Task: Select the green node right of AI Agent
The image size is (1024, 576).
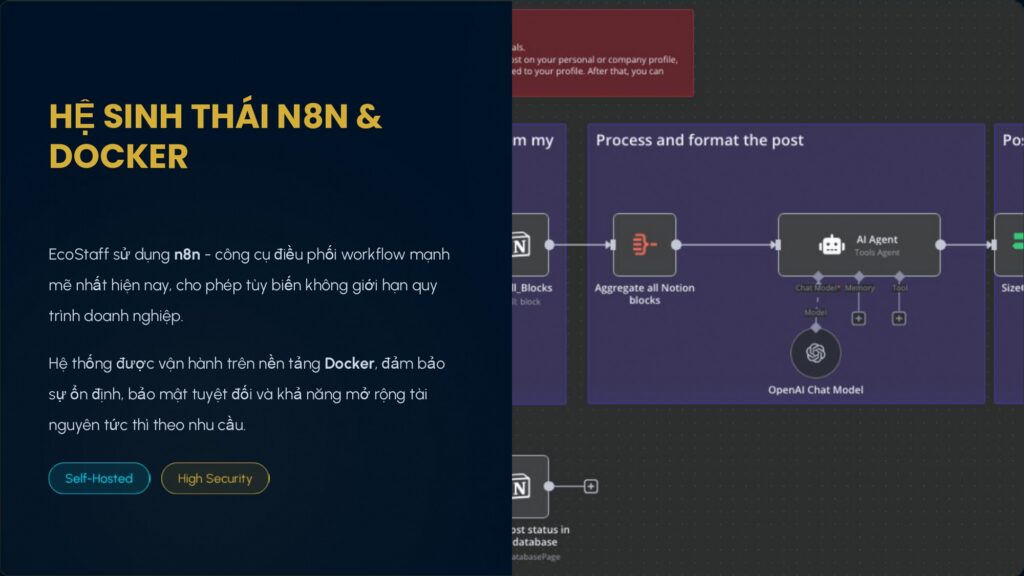Action: (1010, 244)
